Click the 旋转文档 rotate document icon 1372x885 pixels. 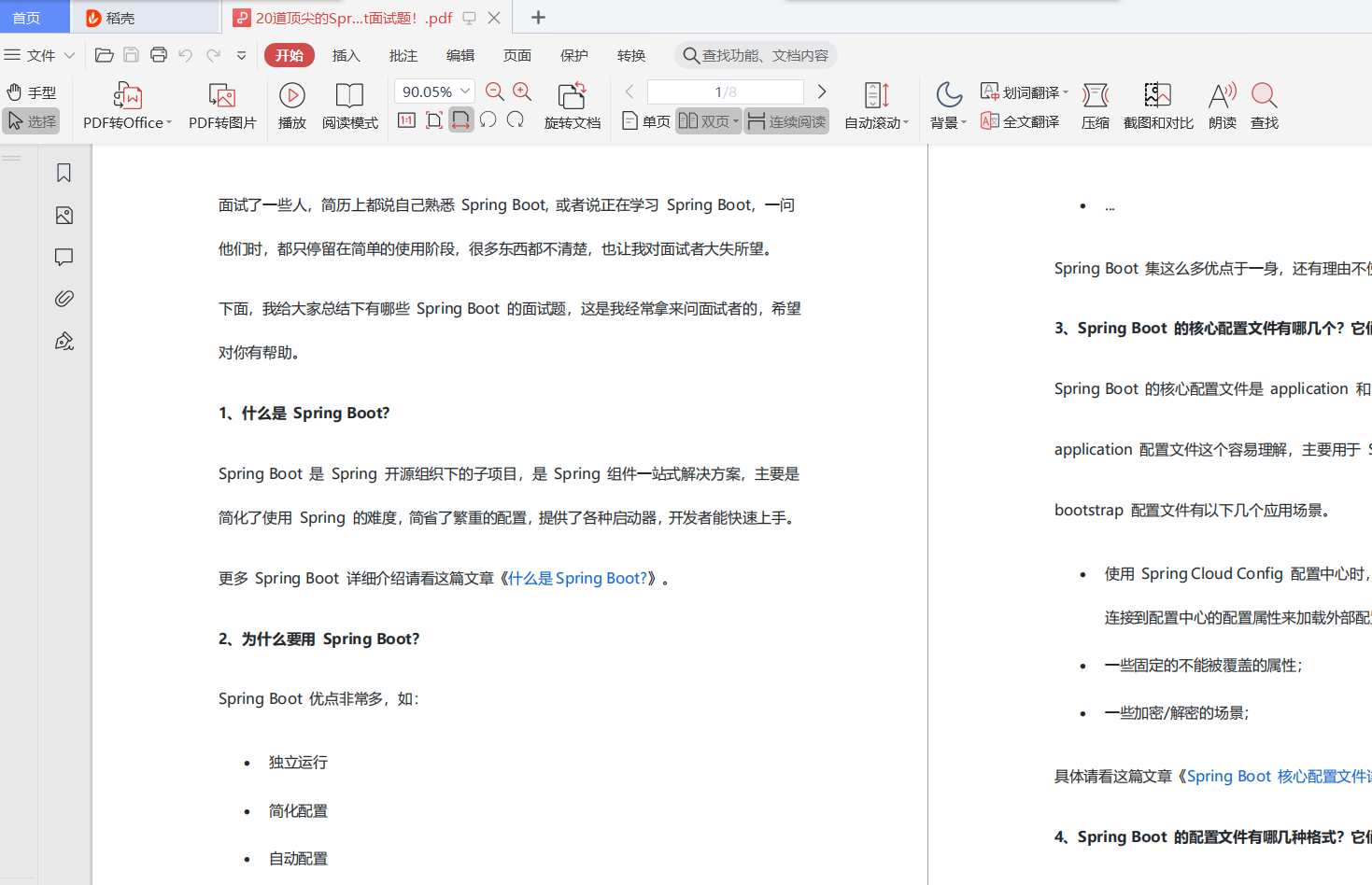tap(572, 105)
